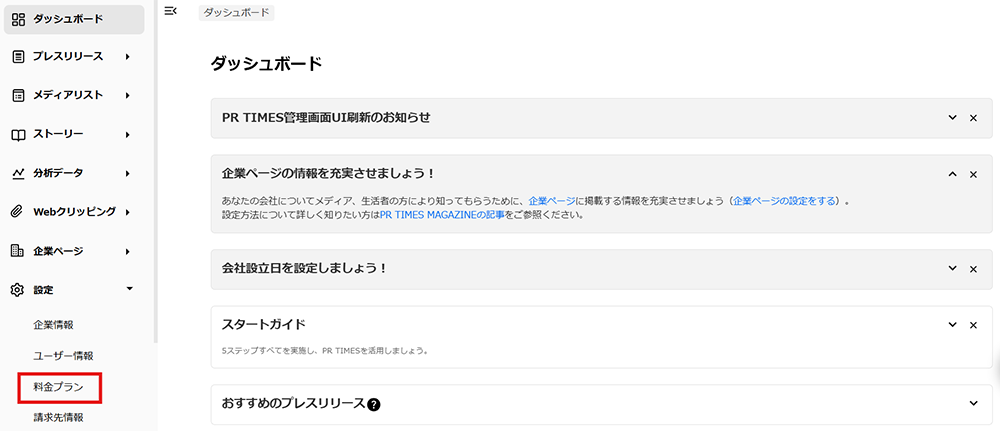
Task: Collapse the sidebar with the hamburger icon
Action: (170, 11)
